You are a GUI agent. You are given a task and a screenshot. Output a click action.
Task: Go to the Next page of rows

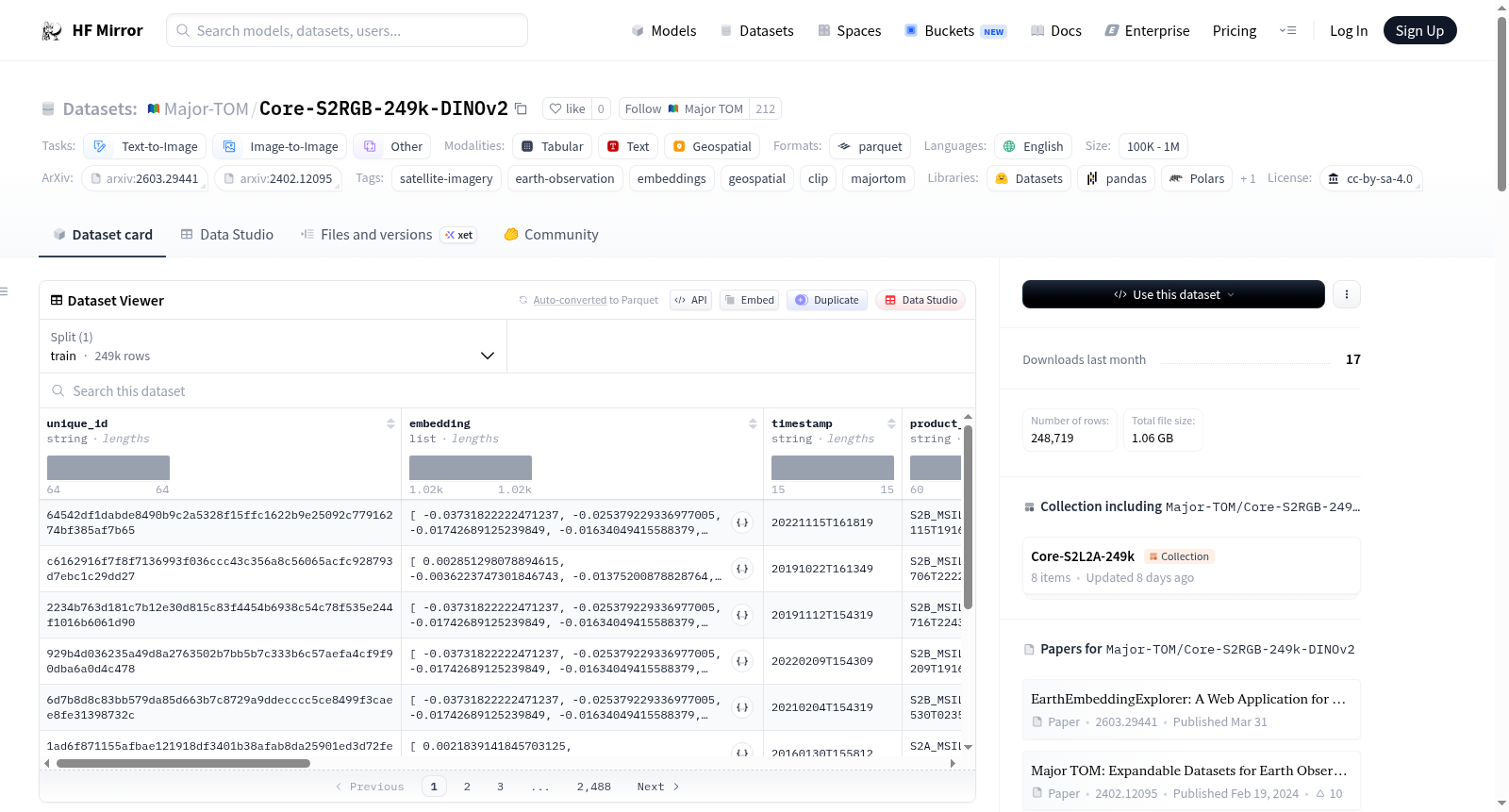[x=658, y=787]
